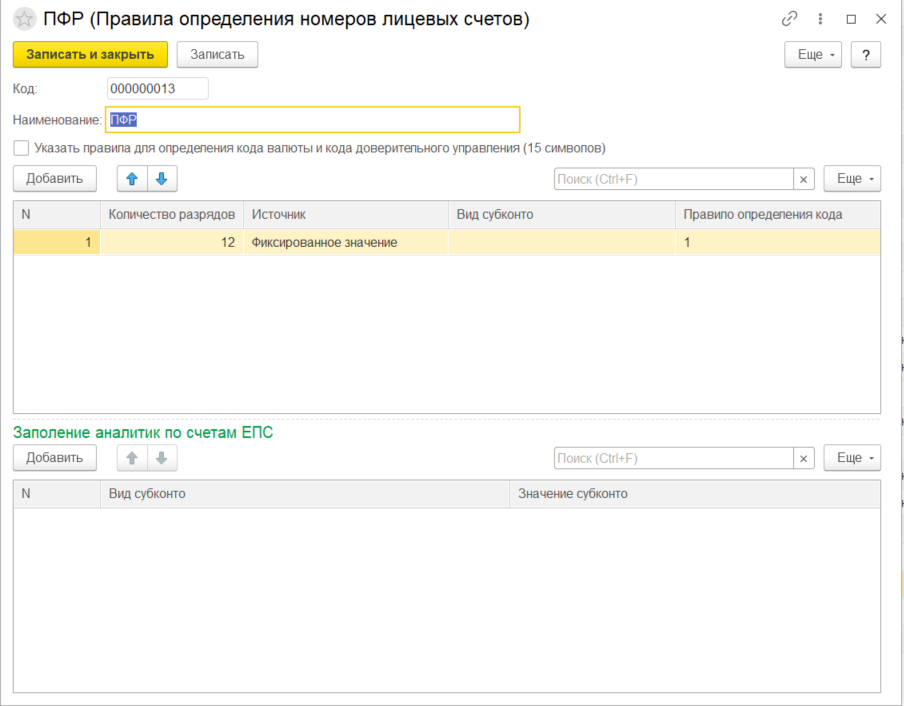Open Еще menu of the upper table
The image size is (904, 706).
[x=852, y=179]
